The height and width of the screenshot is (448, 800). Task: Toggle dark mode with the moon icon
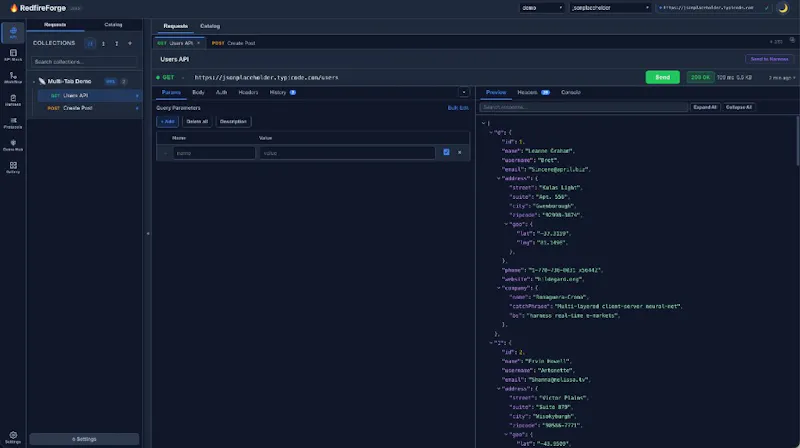click(783, 8)
